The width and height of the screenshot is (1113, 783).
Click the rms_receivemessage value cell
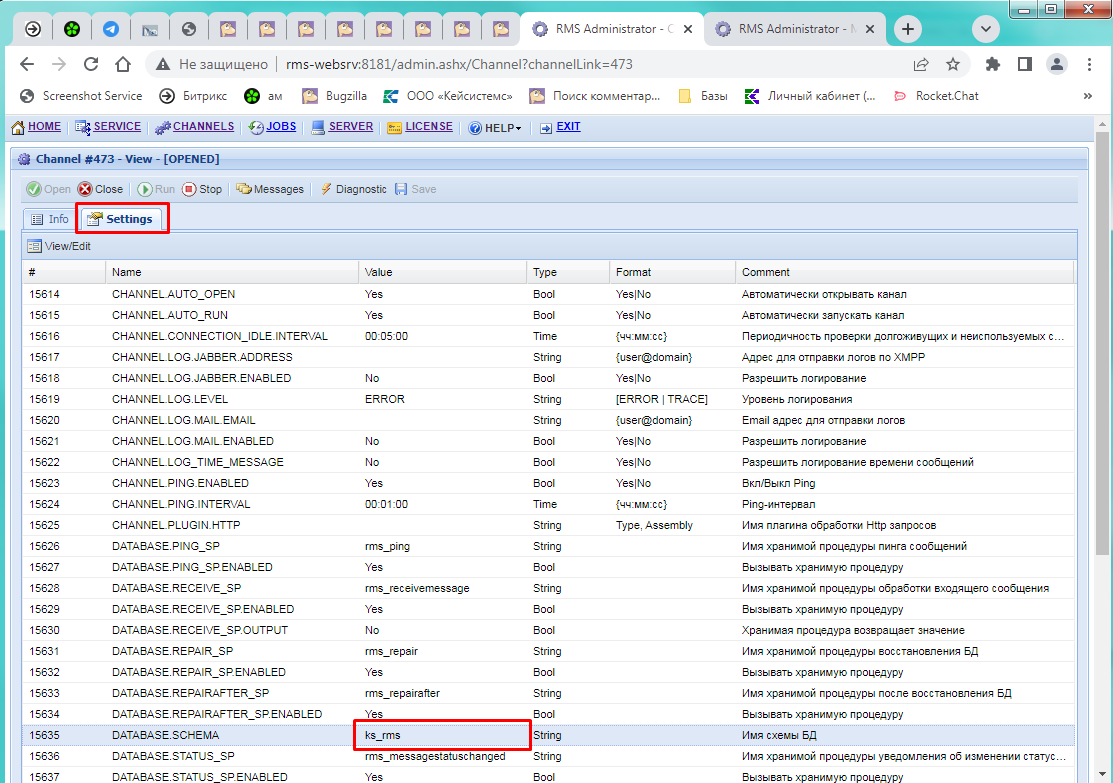click(x=442, y=588)
